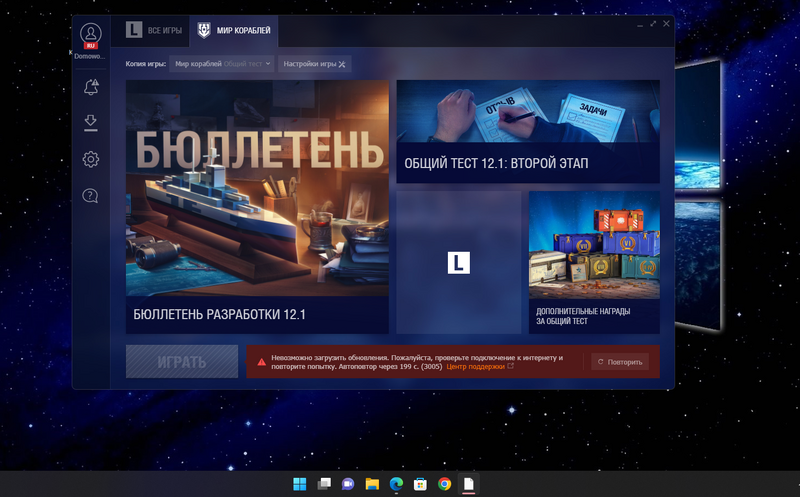The height and width of the screenshot is (497, 800).
Task: Open launcher settings gear in sidebar
Action: 91,159
